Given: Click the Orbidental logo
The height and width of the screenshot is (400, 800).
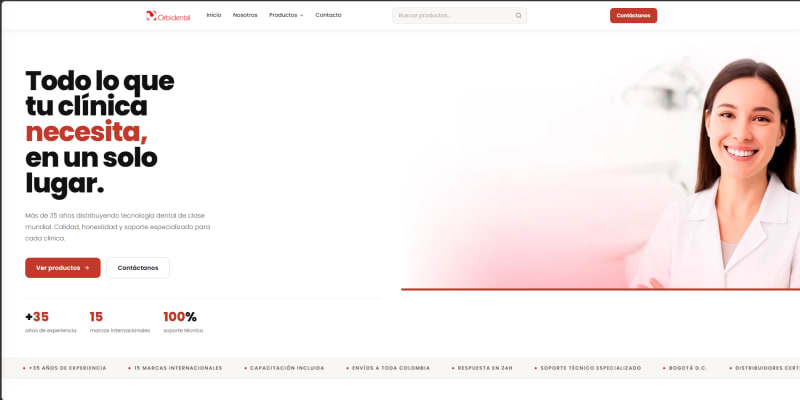Looking at the screenshot, I should (x=168, y=16).
